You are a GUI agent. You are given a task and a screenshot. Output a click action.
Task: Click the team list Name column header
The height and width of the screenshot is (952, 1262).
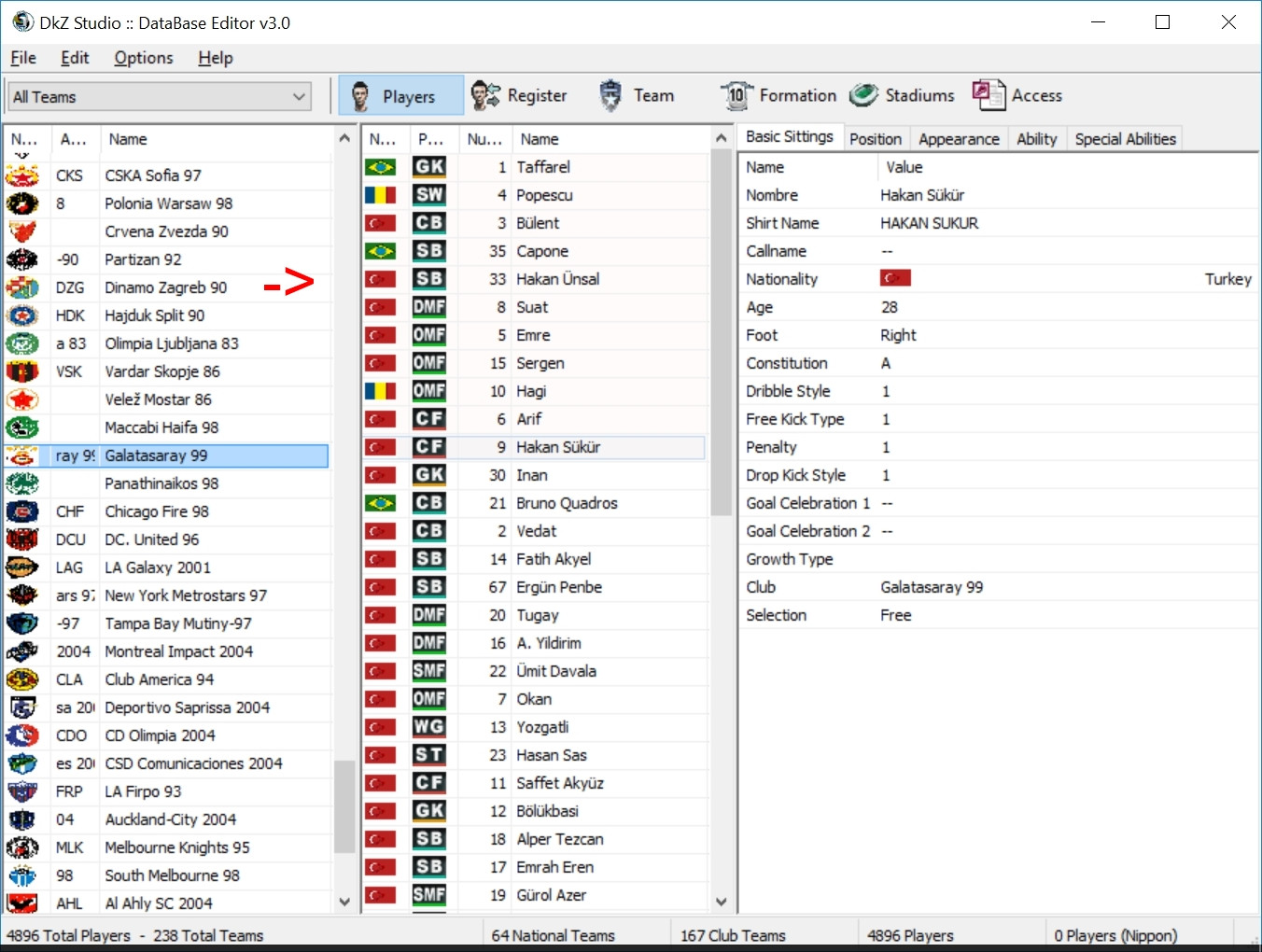click(216, 139)
